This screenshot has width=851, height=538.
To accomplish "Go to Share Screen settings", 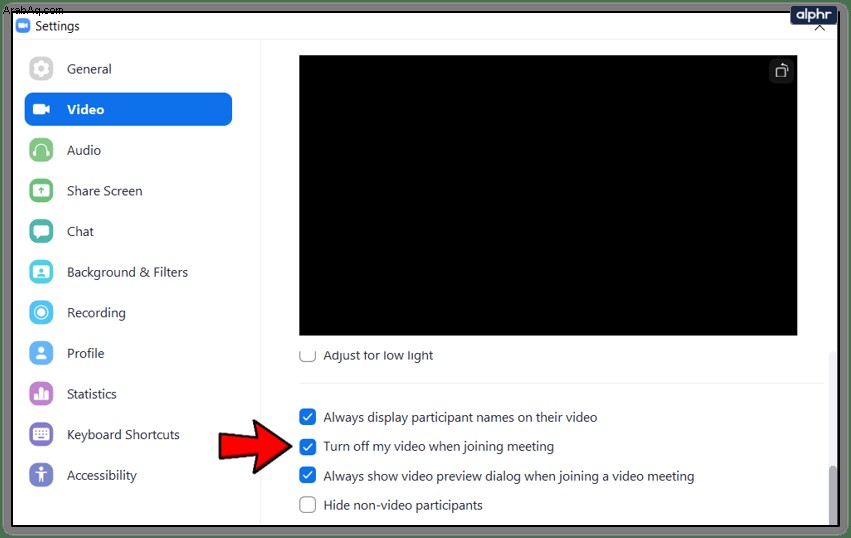I will 128,191.
